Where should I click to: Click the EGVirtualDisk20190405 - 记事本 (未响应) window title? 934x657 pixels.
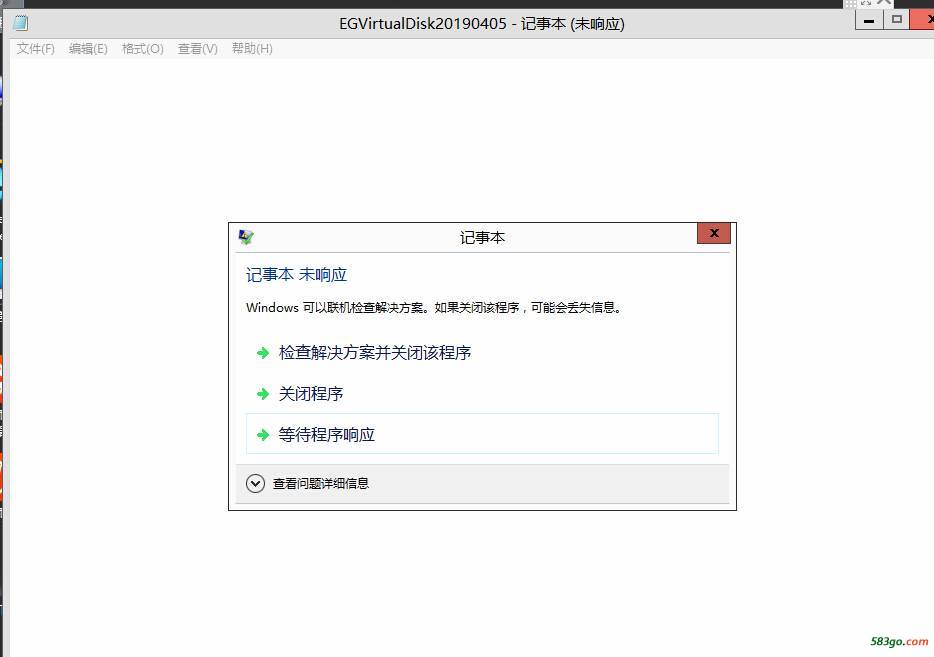click(x=482, y=24)
